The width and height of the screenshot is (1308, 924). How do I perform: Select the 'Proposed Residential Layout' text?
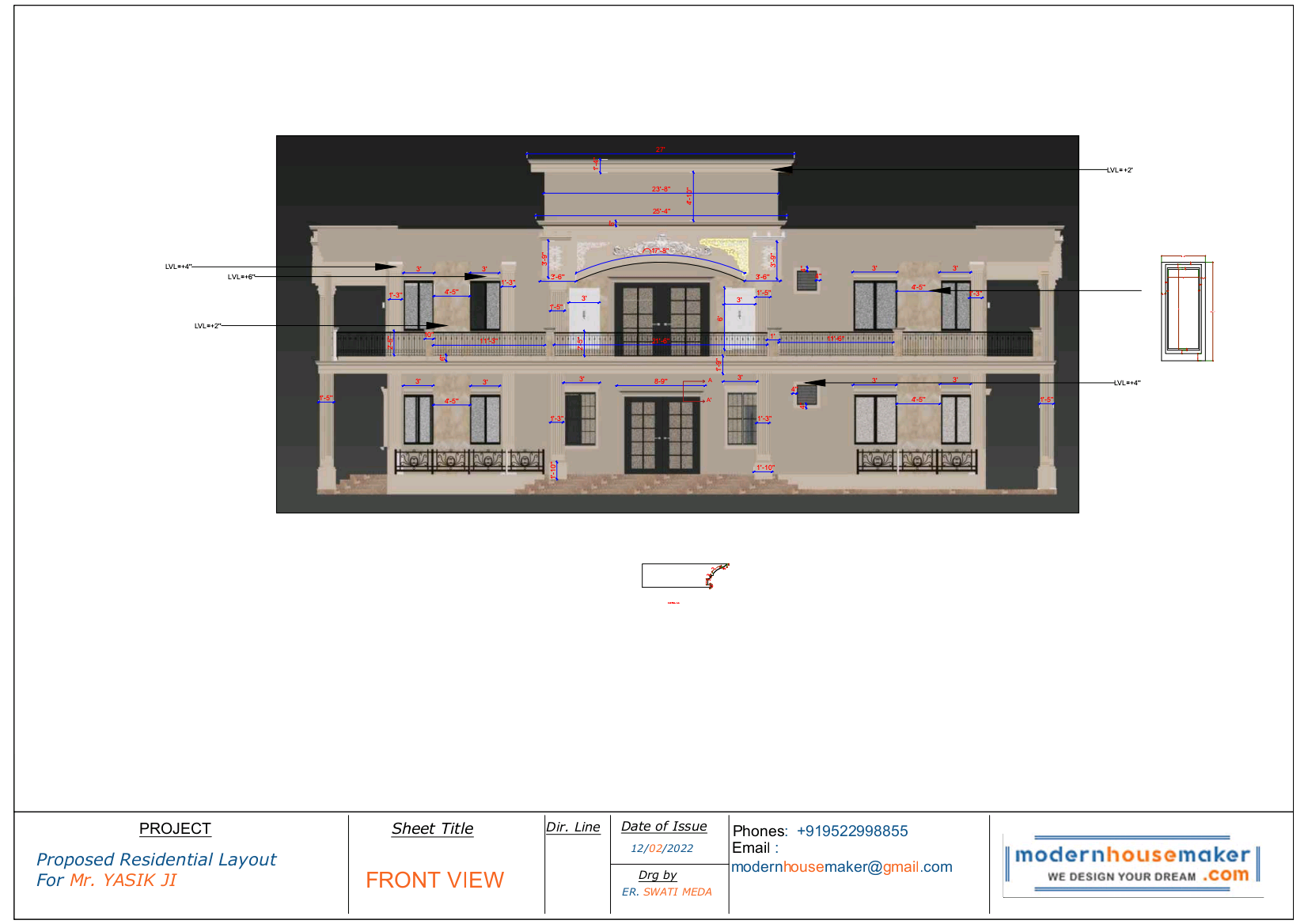click(x=156, y=859)
